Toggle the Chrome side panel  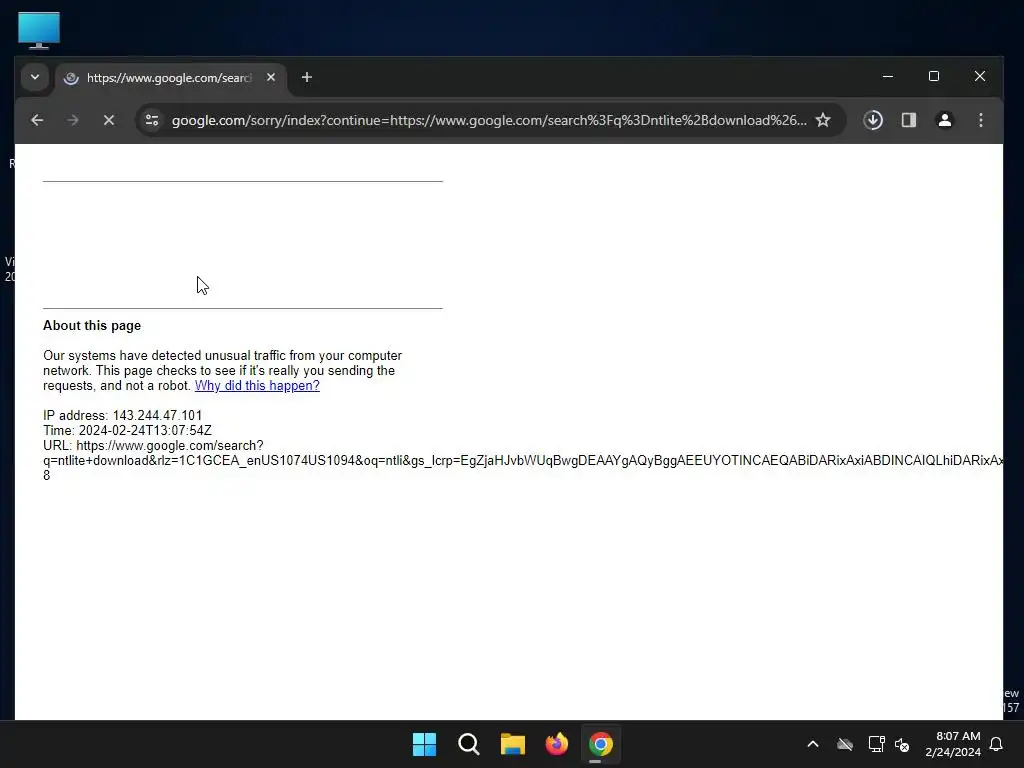coord(908,120)
